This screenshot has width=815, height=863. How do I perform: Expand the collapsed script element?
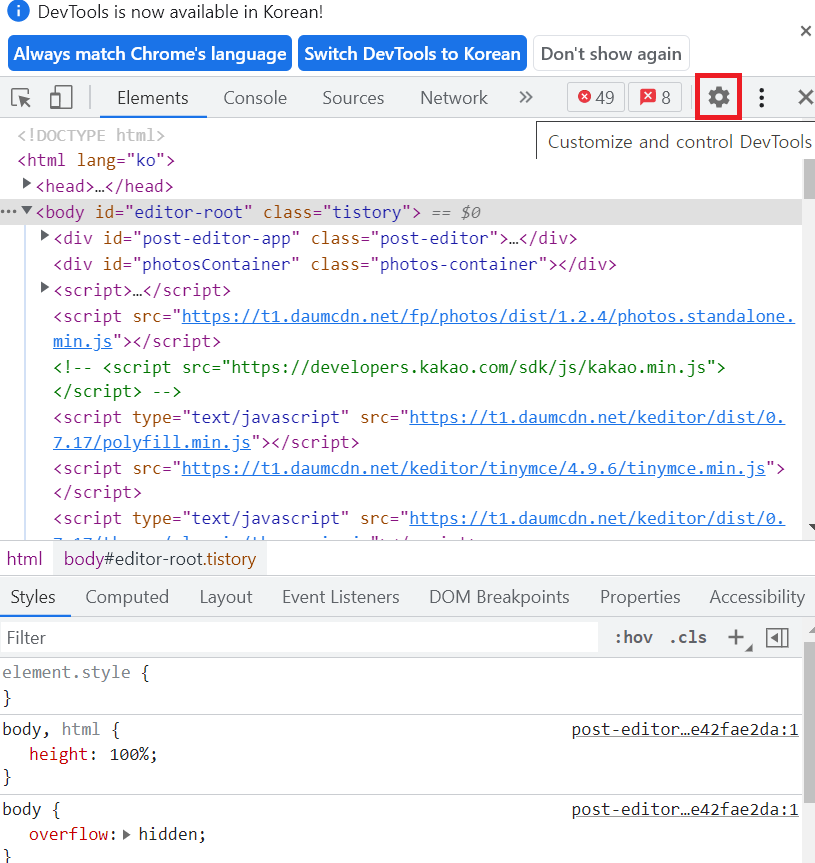[45, 287]
